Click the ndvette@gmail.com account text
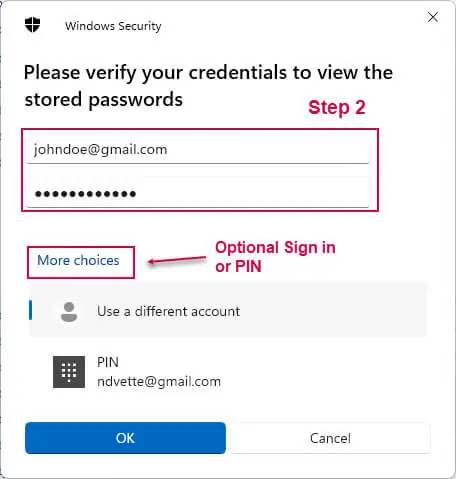This screenshot has width=456, height=479. pyautogui.click(x=159, y=381)
